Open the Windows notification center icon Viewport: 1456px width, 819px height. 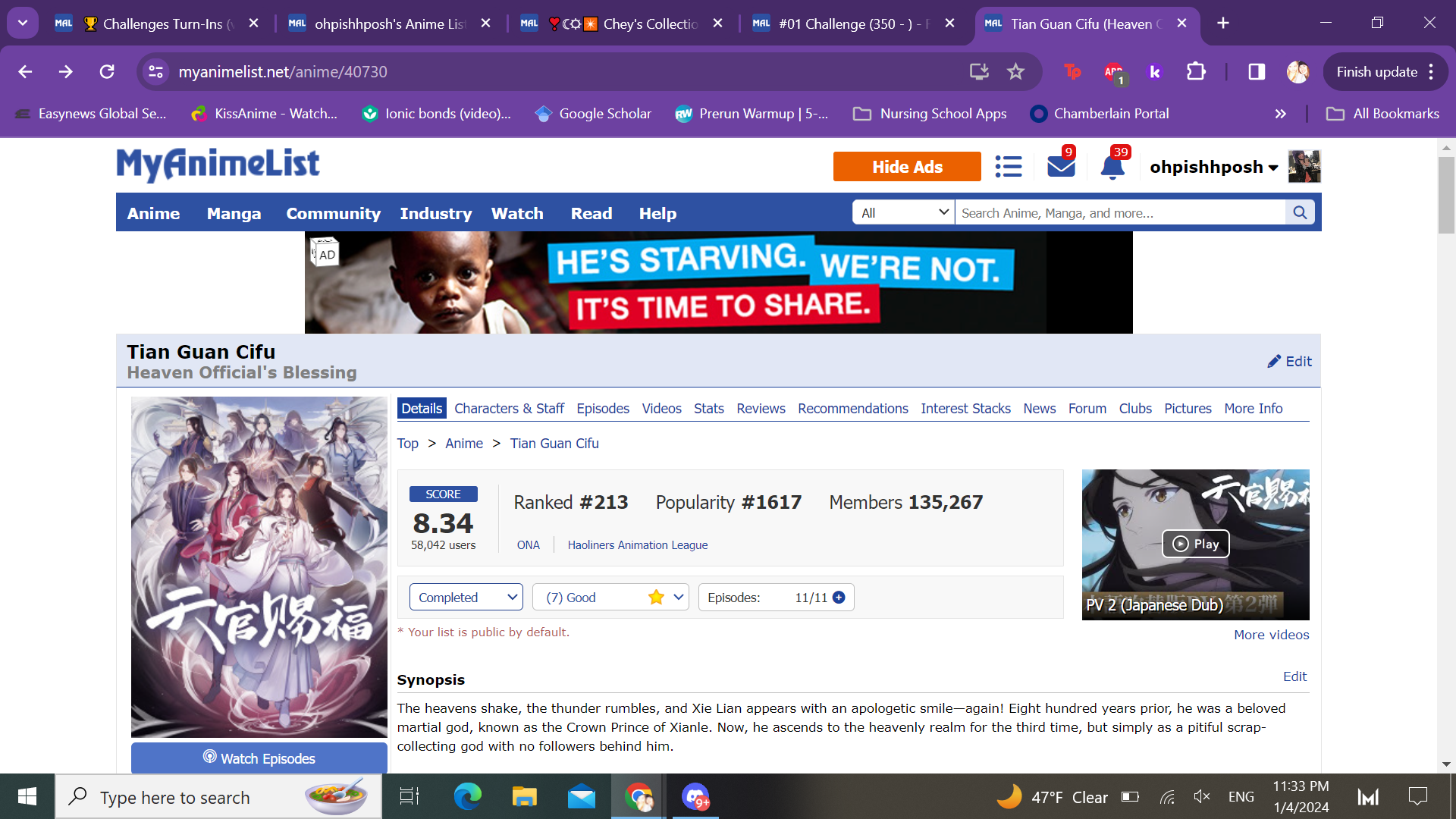point(1417,796)
